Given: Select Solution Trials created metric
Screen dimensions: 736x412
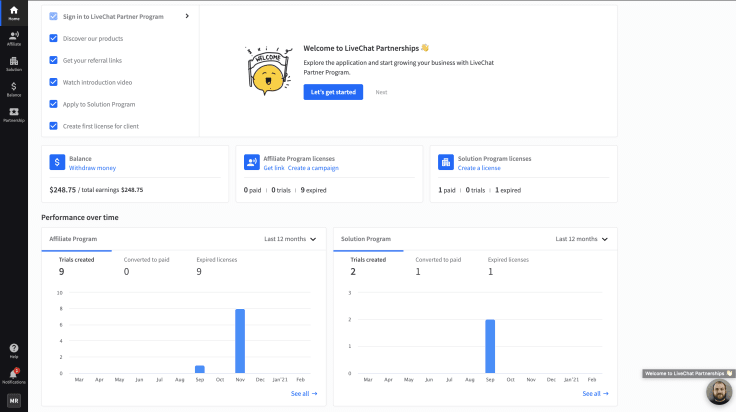Looking at the screenshot, I should tap(368, 266).
